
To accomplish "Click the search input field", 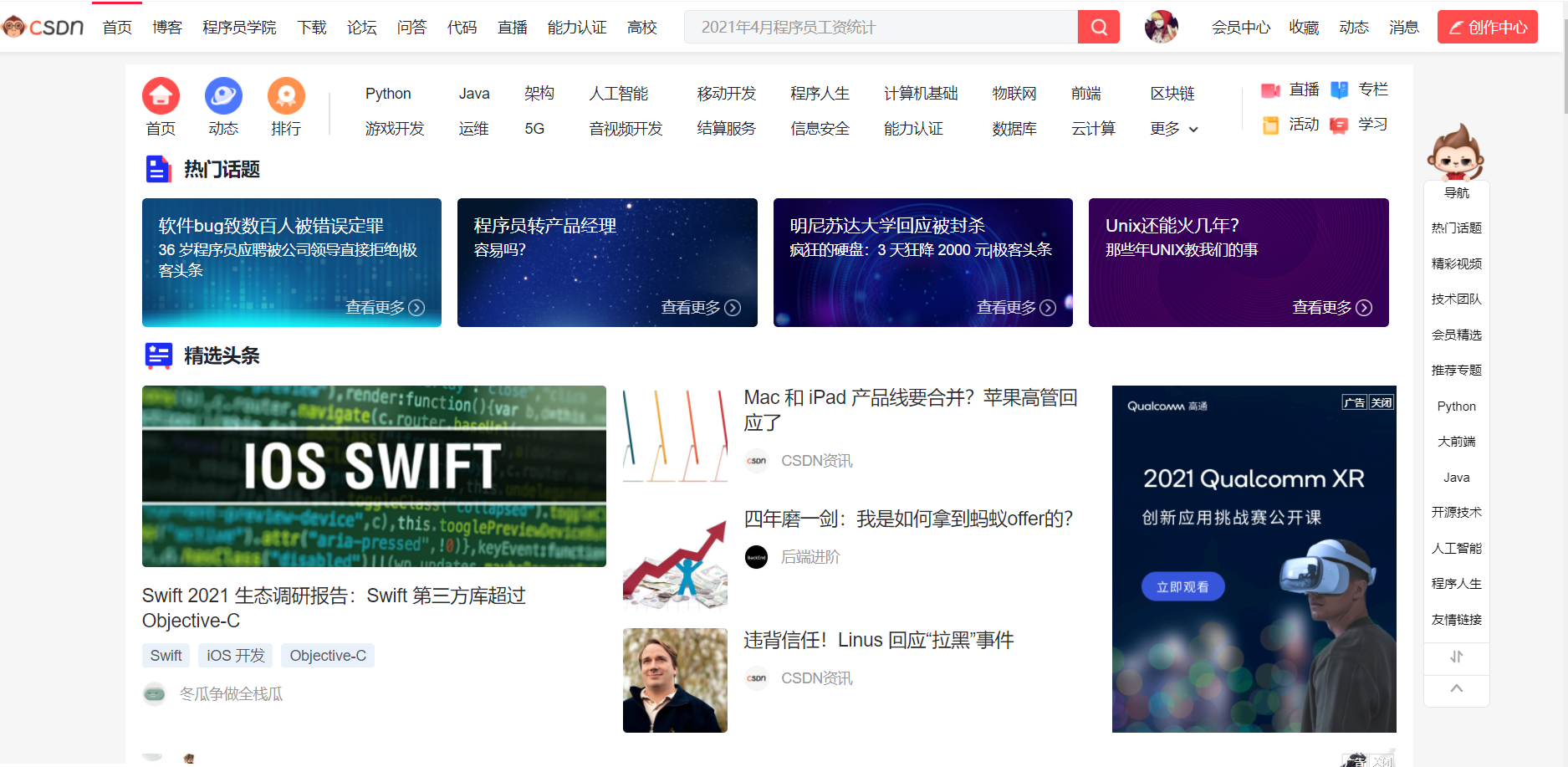I will pos(881,27).
